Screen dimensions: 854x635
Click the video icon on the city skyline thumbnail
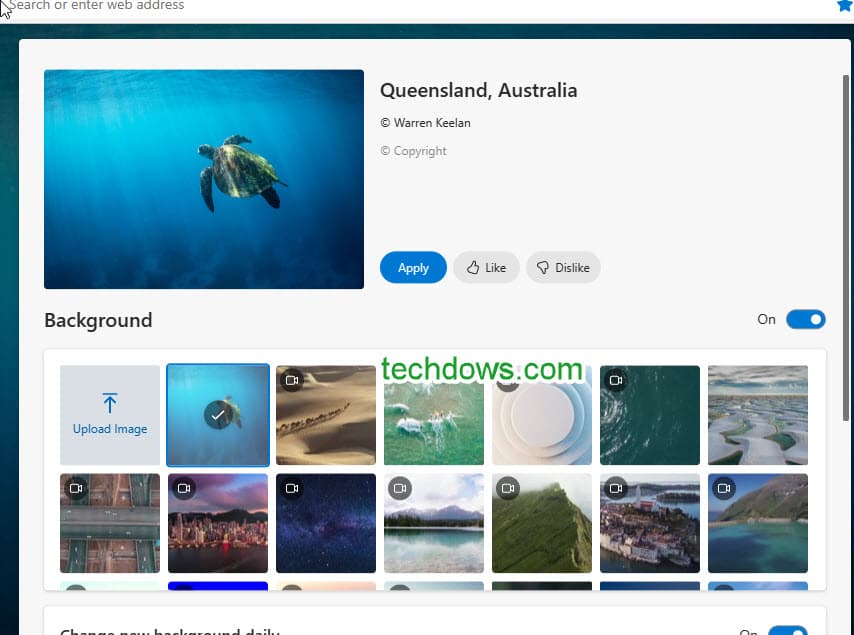184,489
